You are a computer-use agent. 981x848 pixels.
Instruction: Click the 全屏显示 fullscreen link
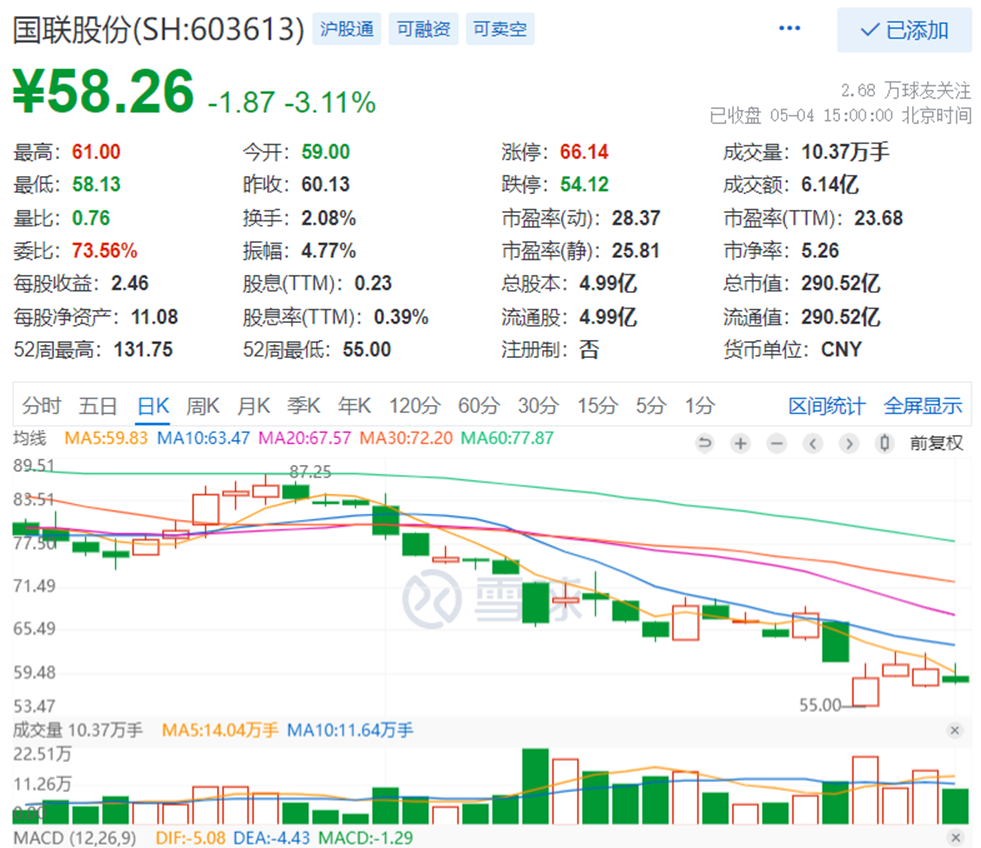coord(923,406)
